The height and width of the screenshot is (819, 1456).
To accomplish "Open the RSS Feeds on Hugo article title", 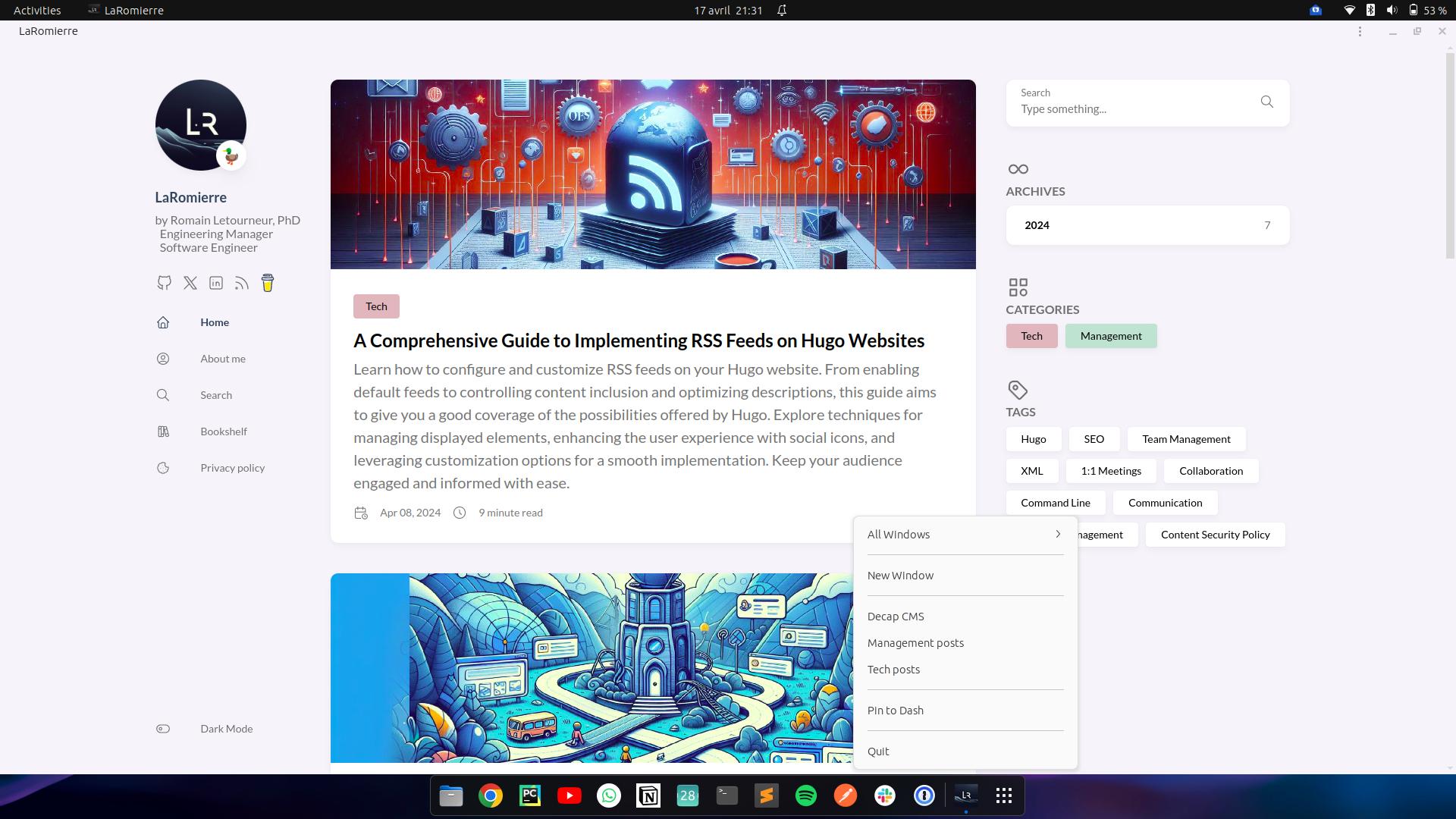I will [639, 340].
